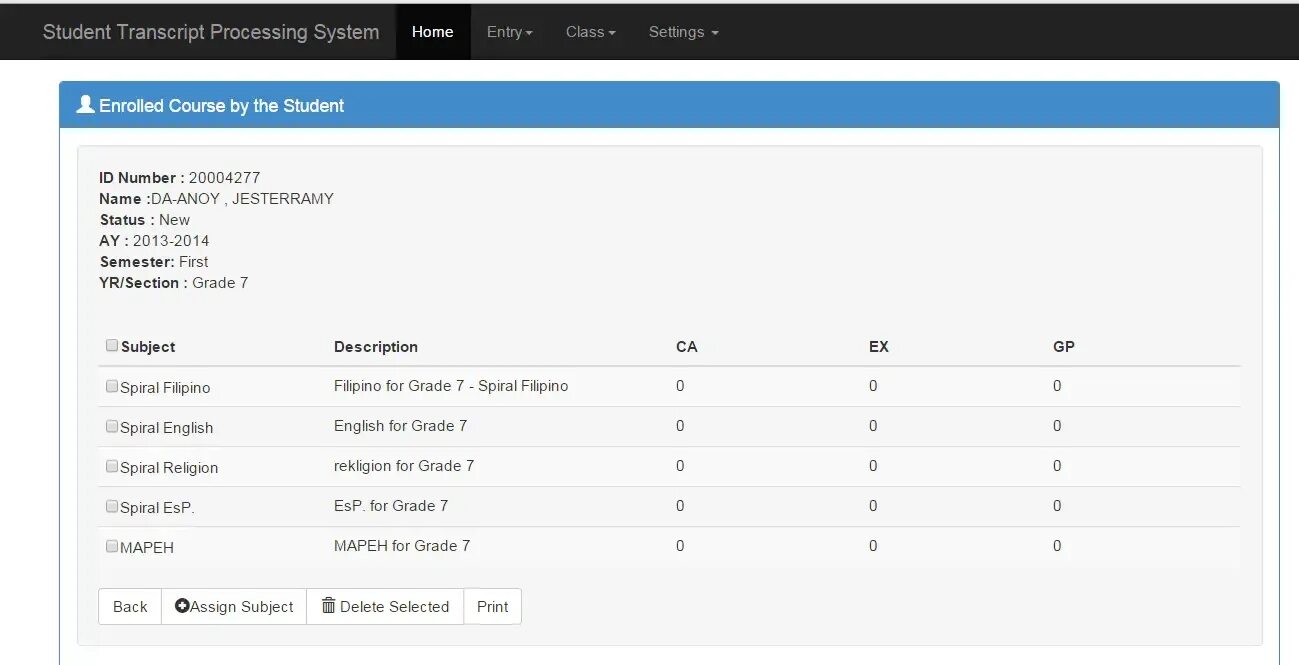
Task: Click the user icon beside Enrolled Course heading
Action: coord(86,104)
